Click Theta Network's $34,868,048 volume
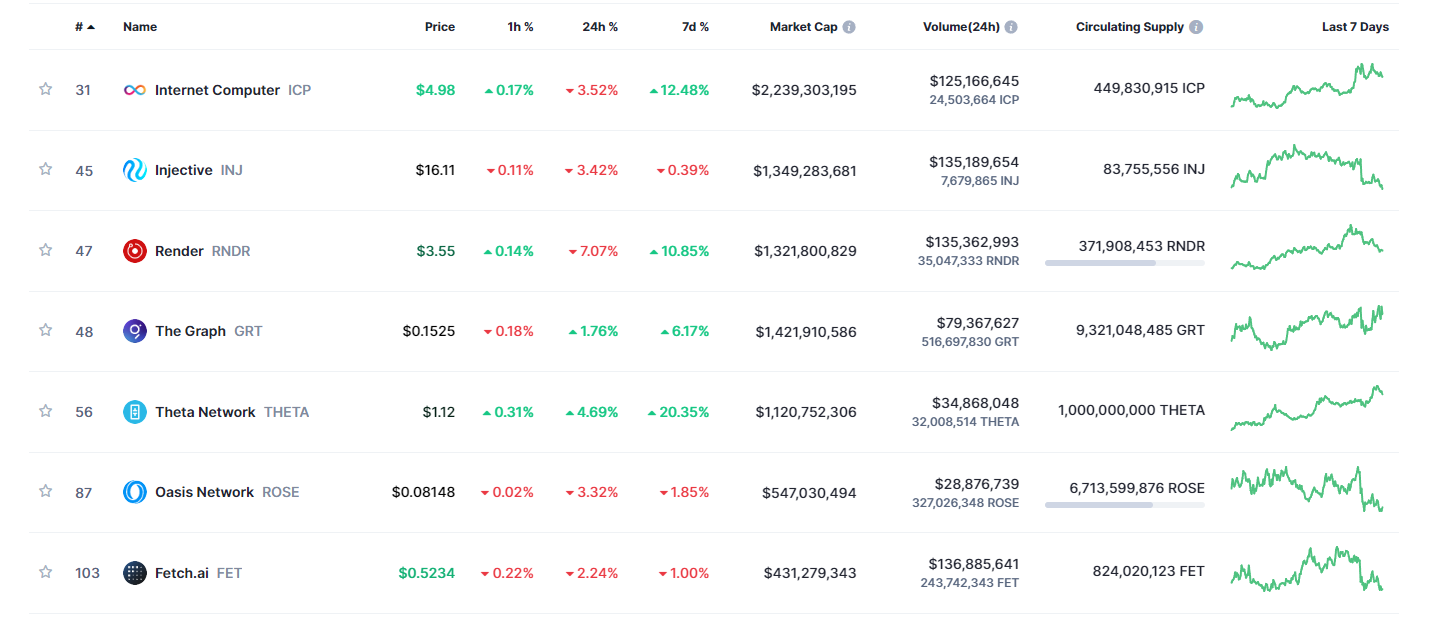Viewport: 1431px width, 623px height. coord(977,403)
